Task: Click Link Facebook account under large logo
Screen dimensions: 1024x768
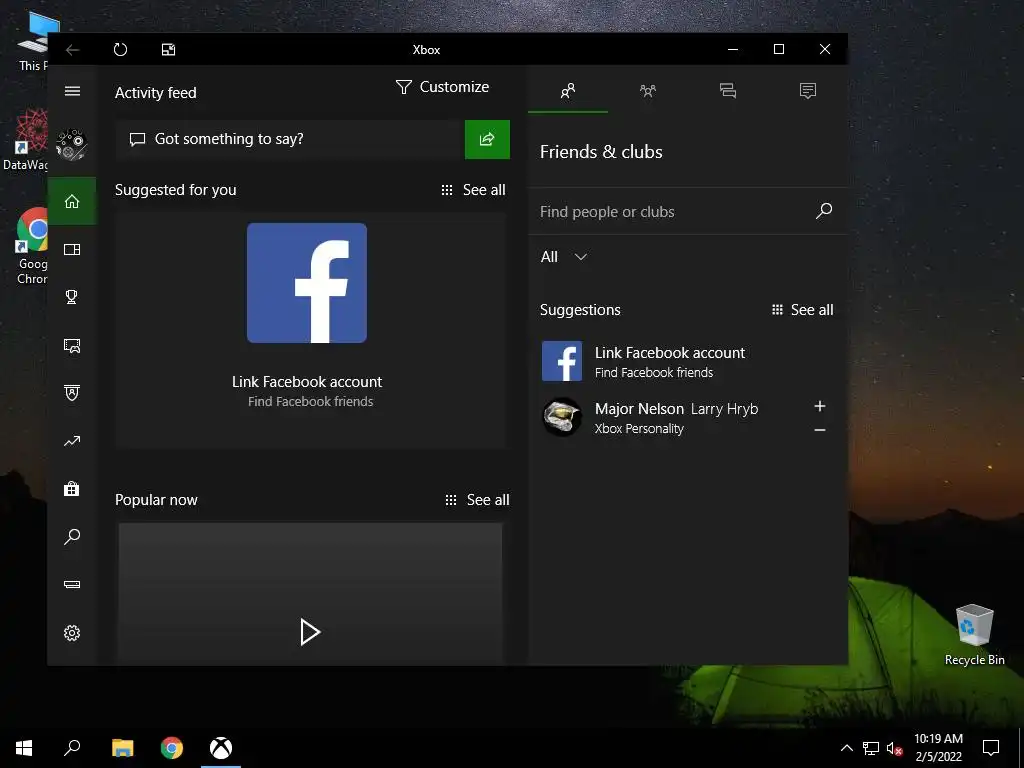Action: point(307,382)
